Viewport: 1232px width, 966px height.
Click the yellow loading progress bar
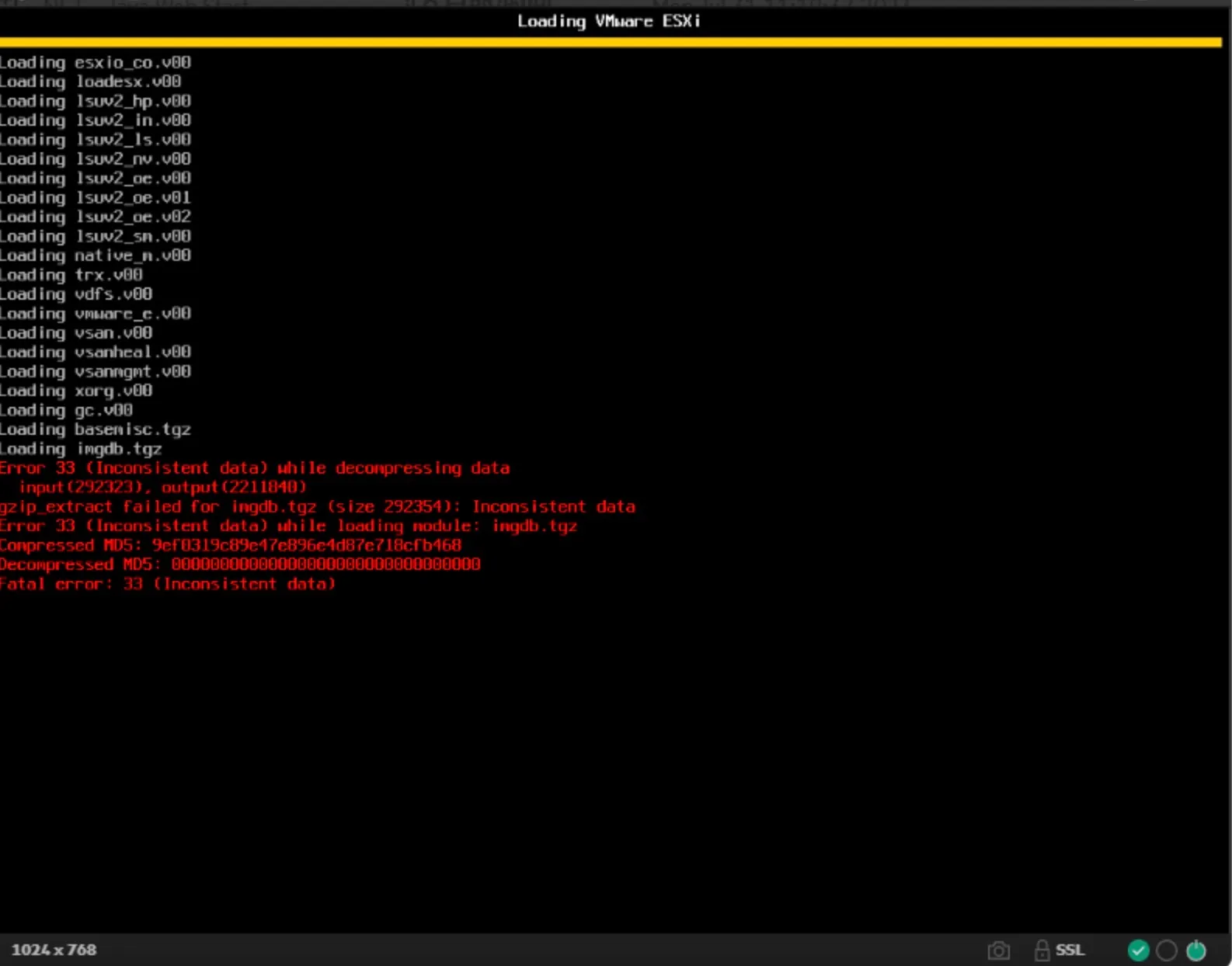point(611,43)
